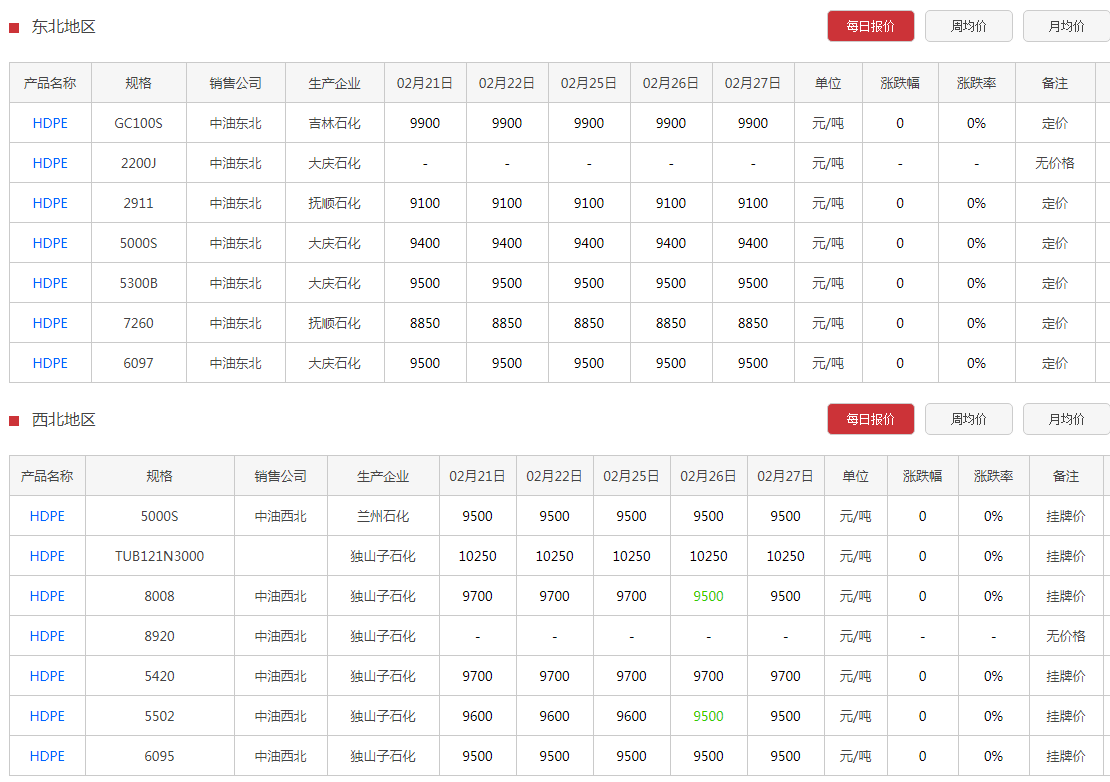Viewport: 1110px width, 782px height.
Task: Select 每日报价 tab in 东北地区 section
Action: [870, 26]
